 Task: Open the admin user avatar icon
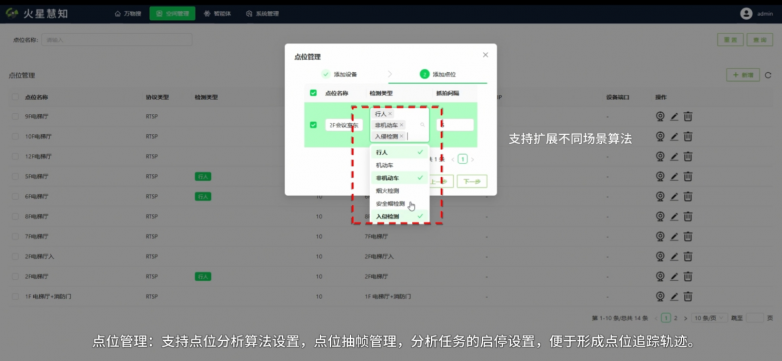coord(746,13)
